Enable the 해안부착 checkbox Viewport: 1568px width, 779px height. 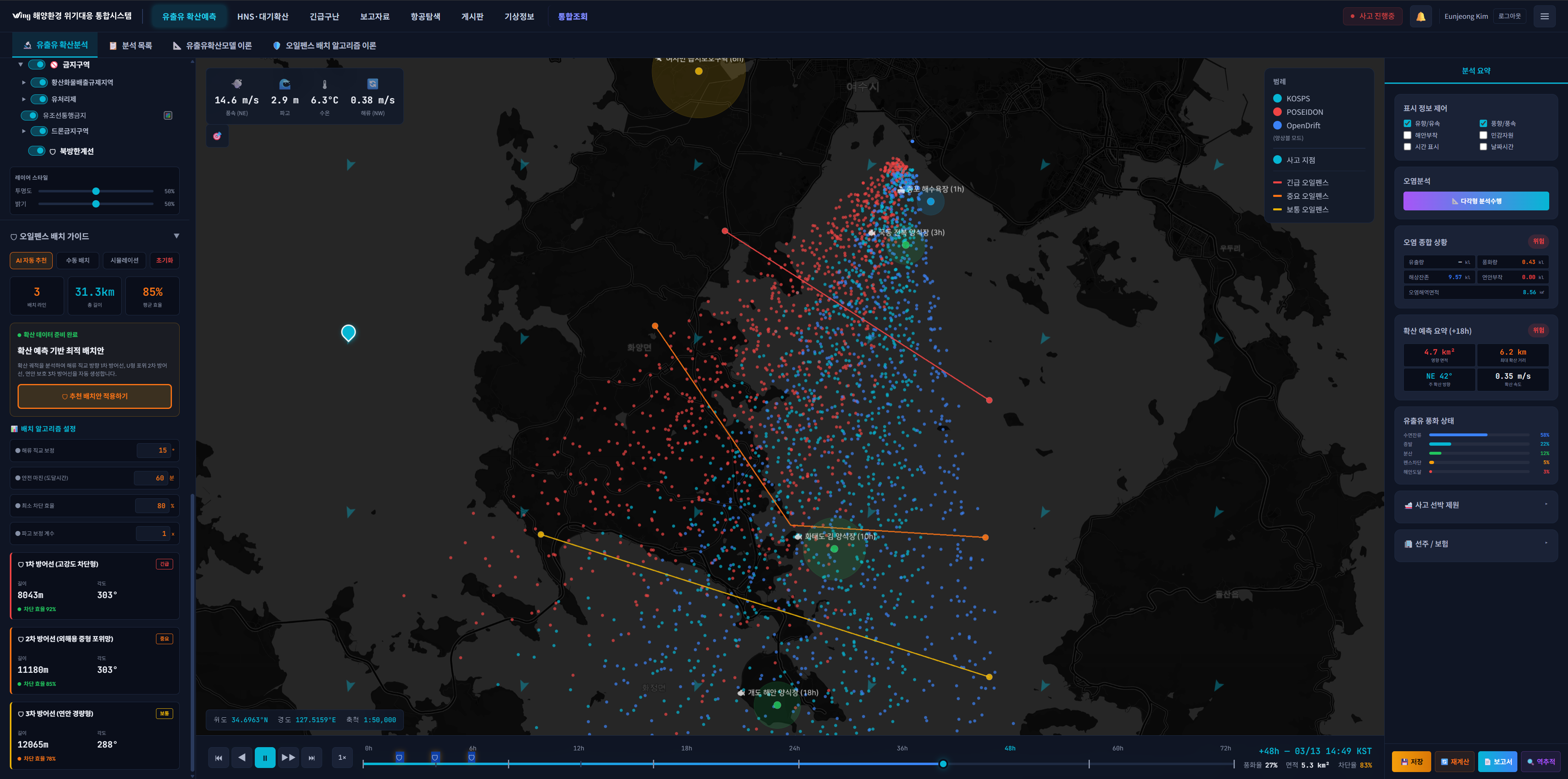(1407, 135)
